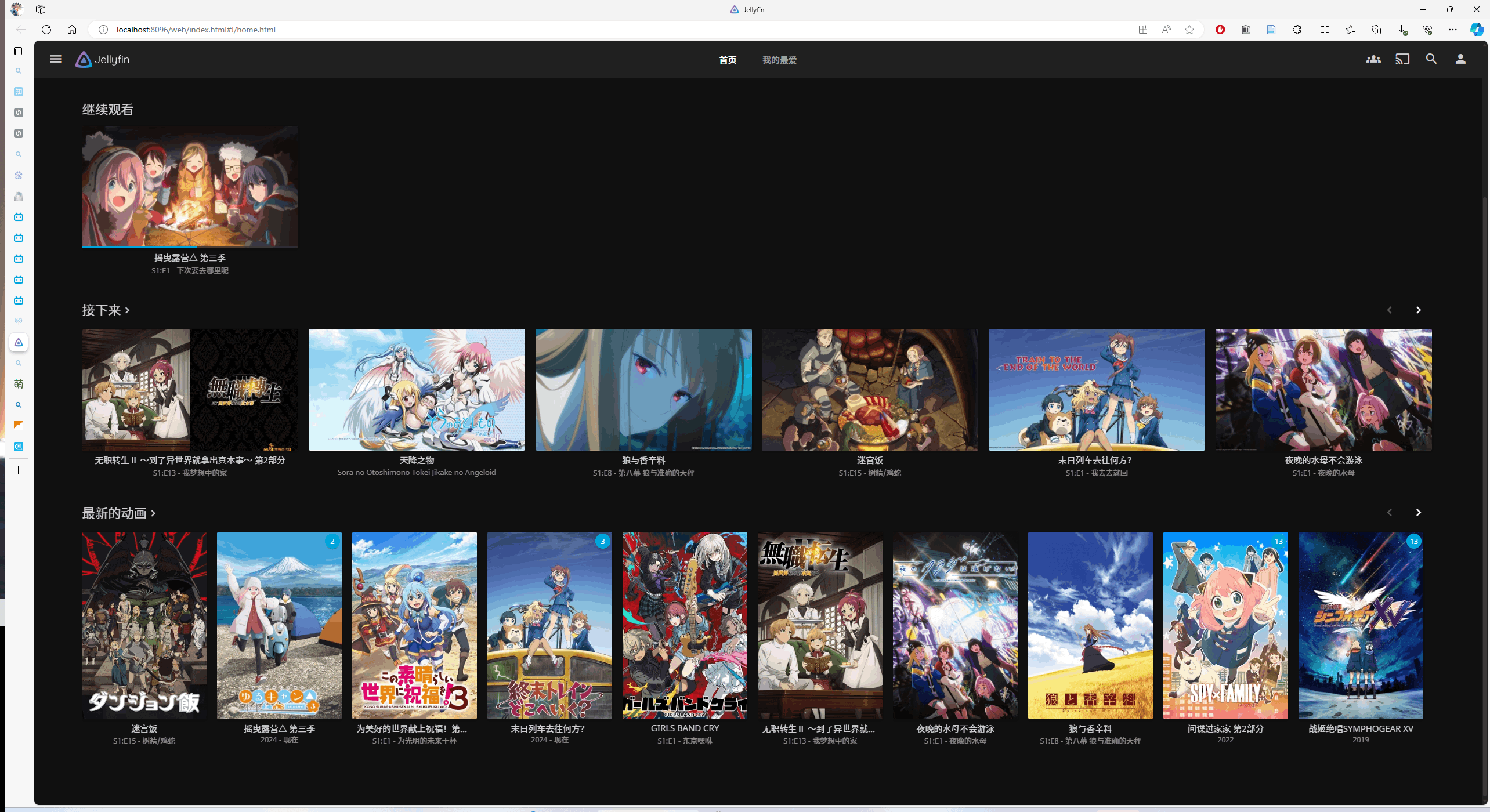Open GIRLS BAND CRY title link
The width and height of the screenshot is (1490, 812).
pos(684,728)
